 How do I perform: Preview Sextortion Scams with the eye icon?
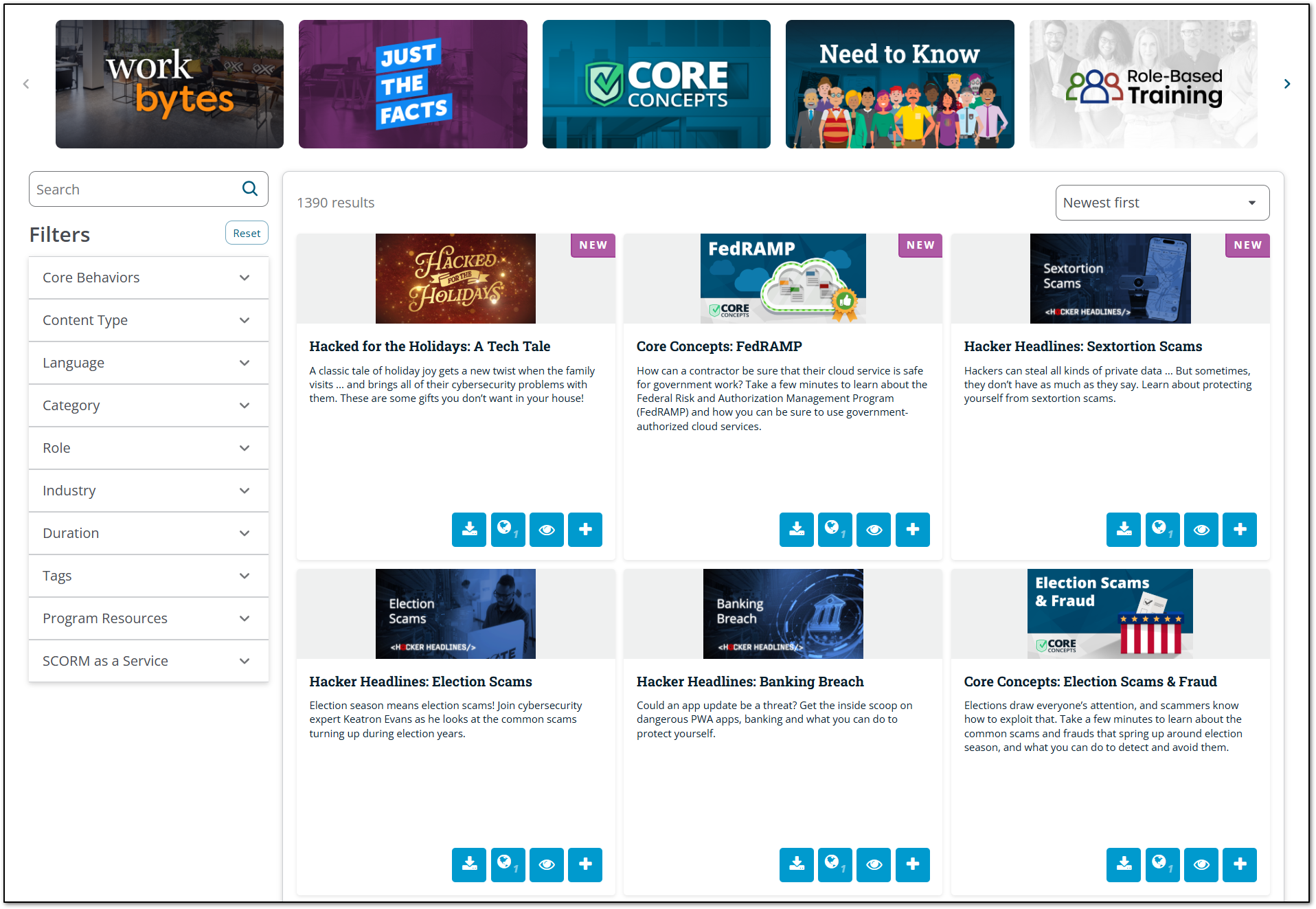pos(1201,530)
